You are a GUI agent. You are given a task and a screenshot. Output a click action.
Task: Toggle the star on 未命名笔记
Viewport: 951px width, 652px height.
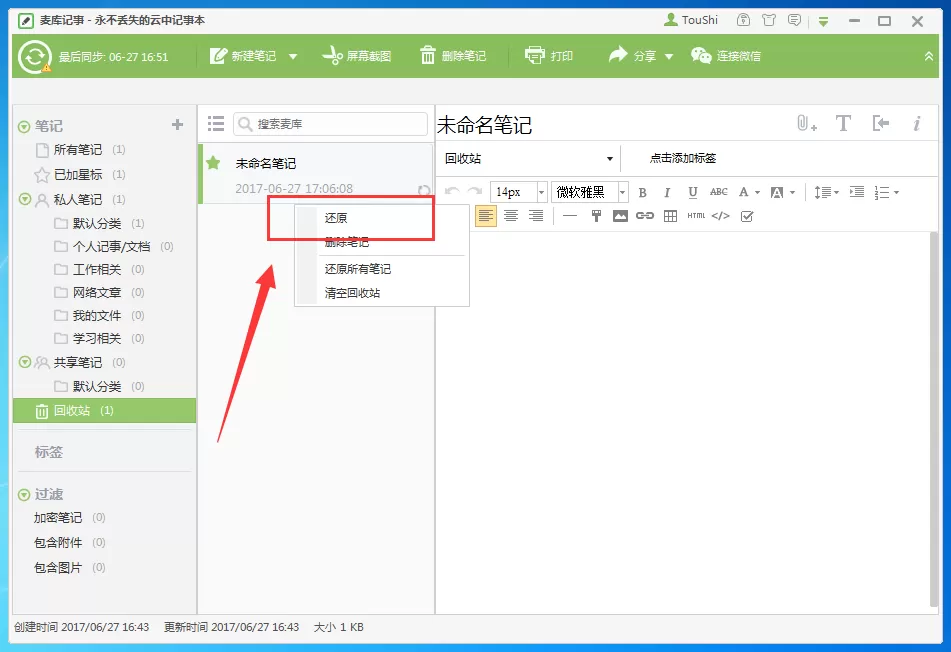[213, 163]
